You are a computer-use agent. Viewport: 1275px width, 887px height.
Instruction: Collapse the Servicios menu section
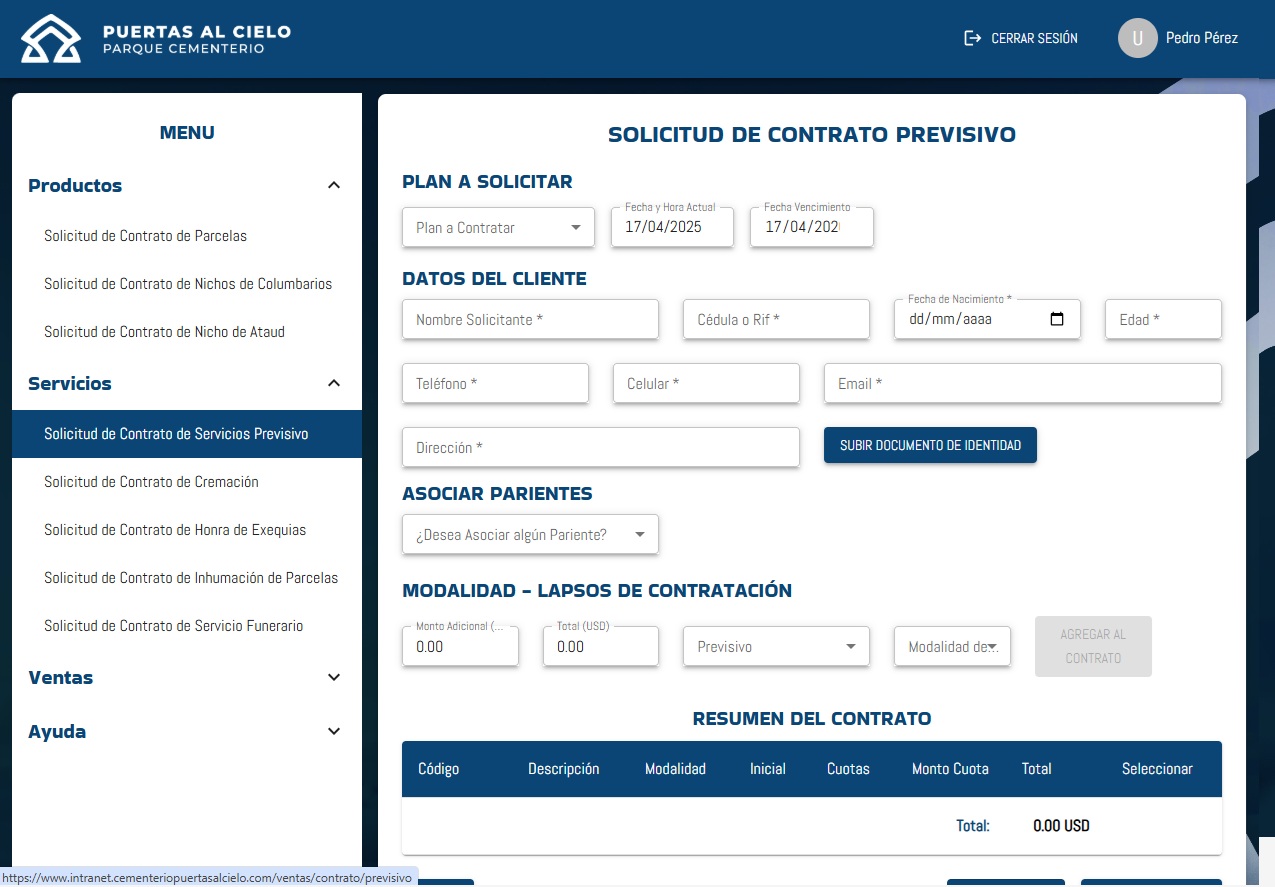(x=334, y=383)
